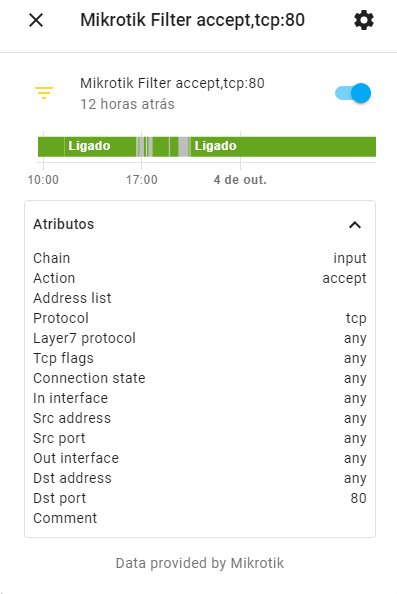Viewport: 397px width, 594px height.
Task: Collapse the Atributos section chevron
Action: [x=355, y=225]
